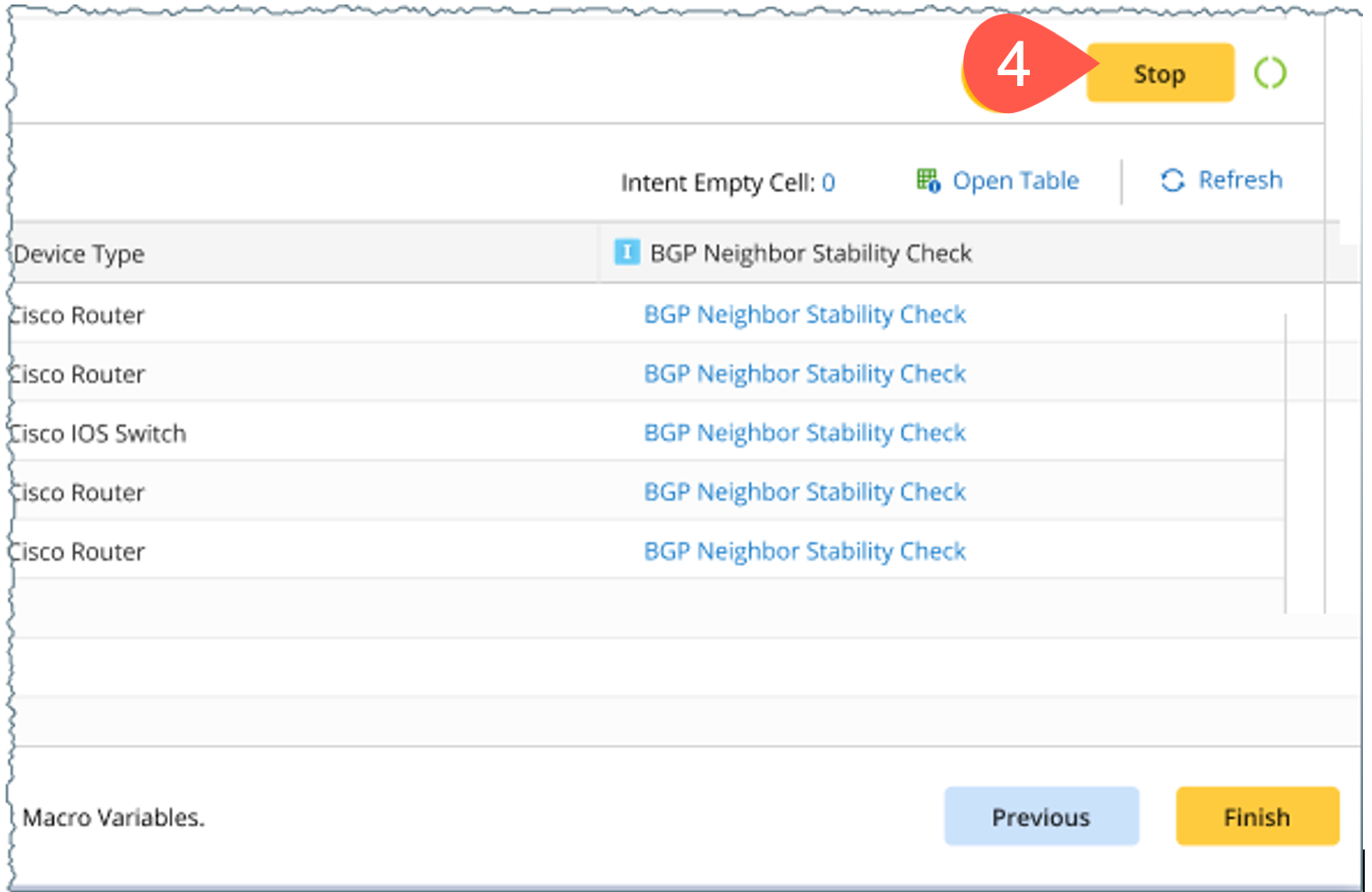1372x892 pixels.
Task: Click the yellow Stop button
Action: (x=1159, y=73)
